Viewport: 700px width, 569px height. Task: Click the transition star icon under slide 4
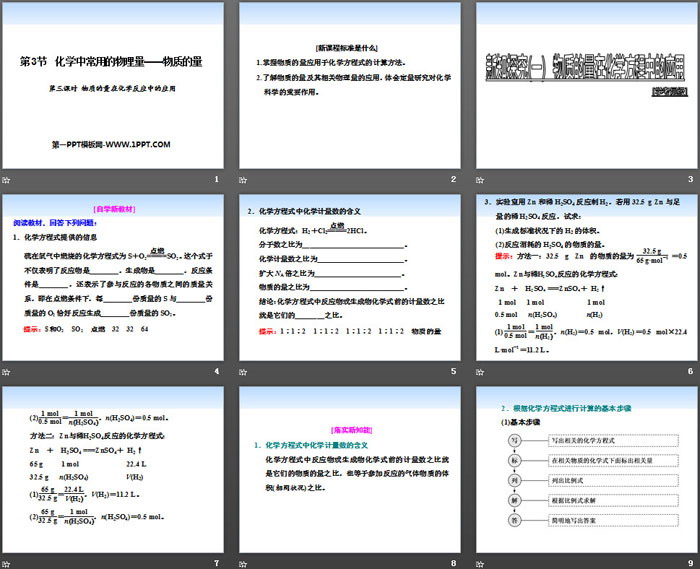8,371
